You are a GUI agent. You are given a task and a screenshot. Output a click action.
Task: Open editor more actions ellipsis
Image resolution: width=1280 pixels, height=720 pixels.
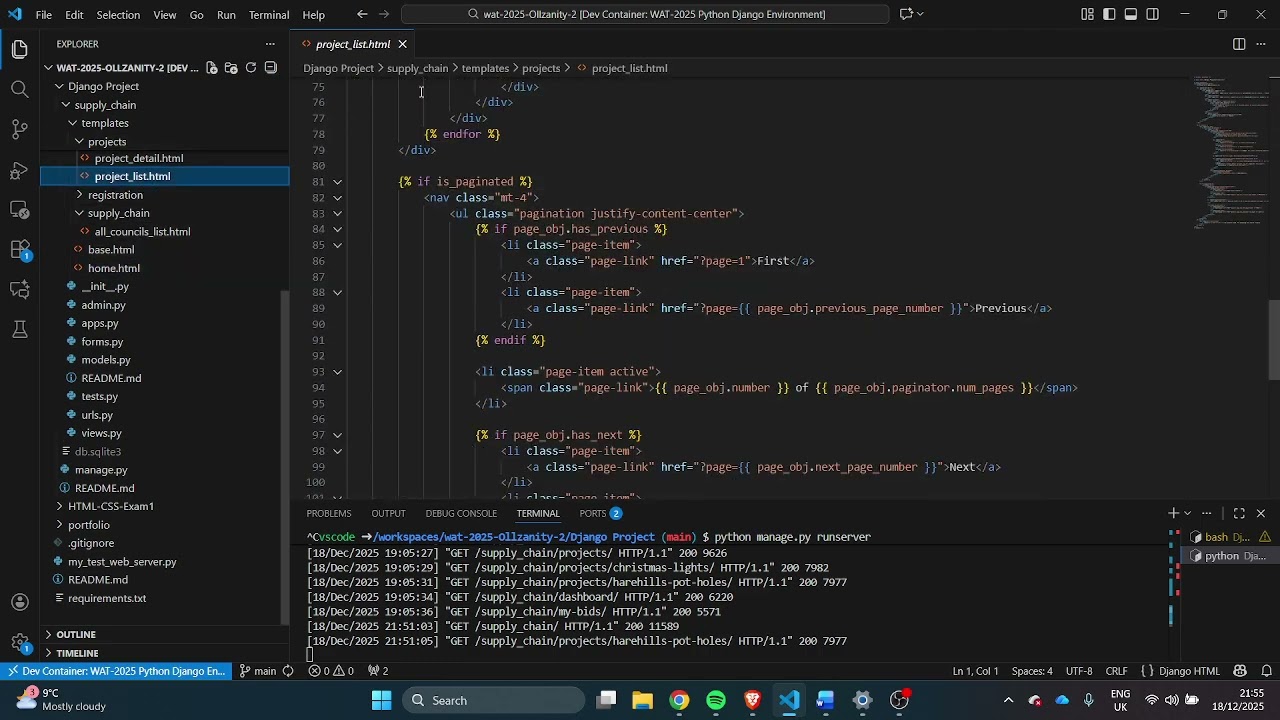coord(1260,44)
